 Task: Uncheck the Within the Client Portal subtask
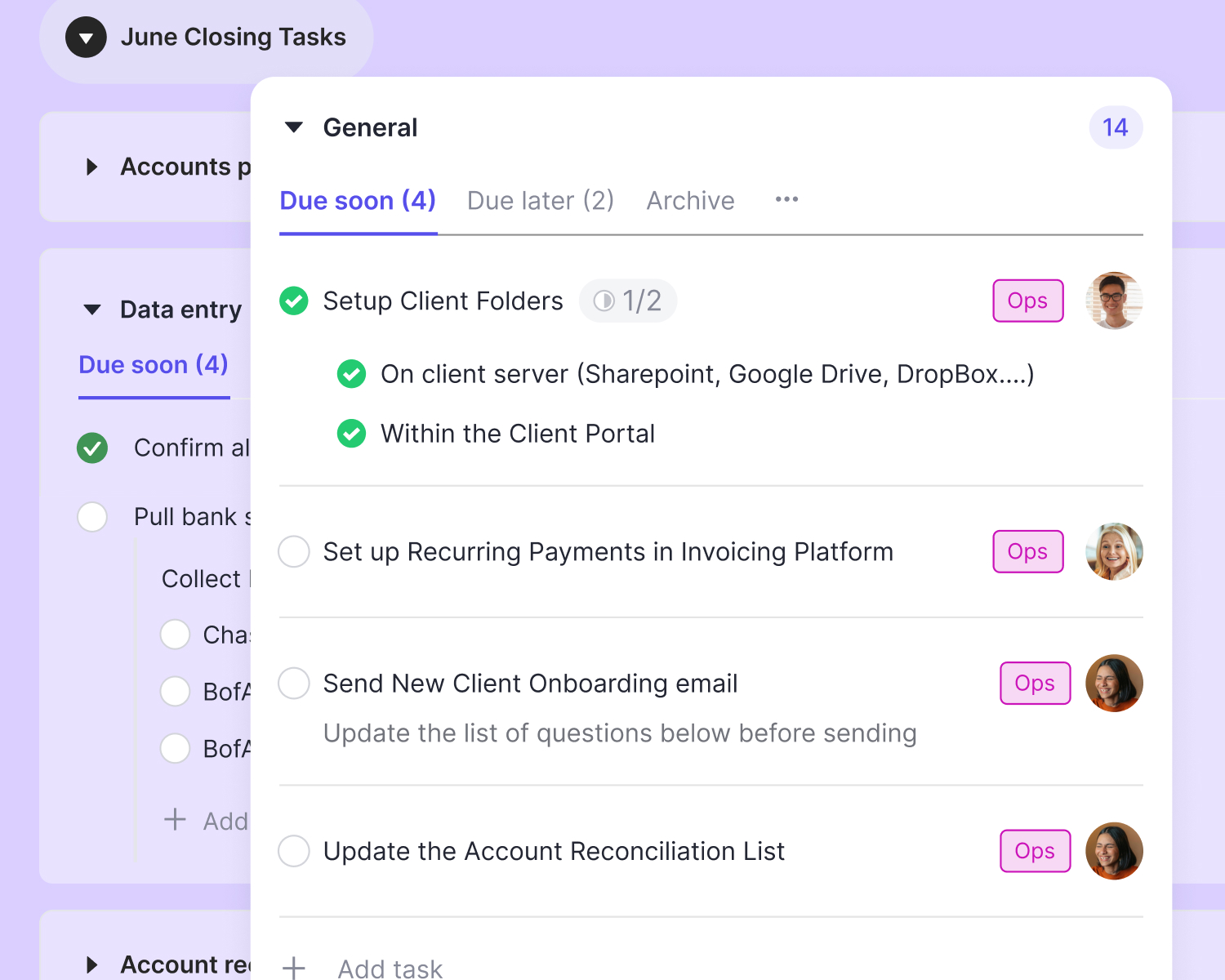point(351,434)
